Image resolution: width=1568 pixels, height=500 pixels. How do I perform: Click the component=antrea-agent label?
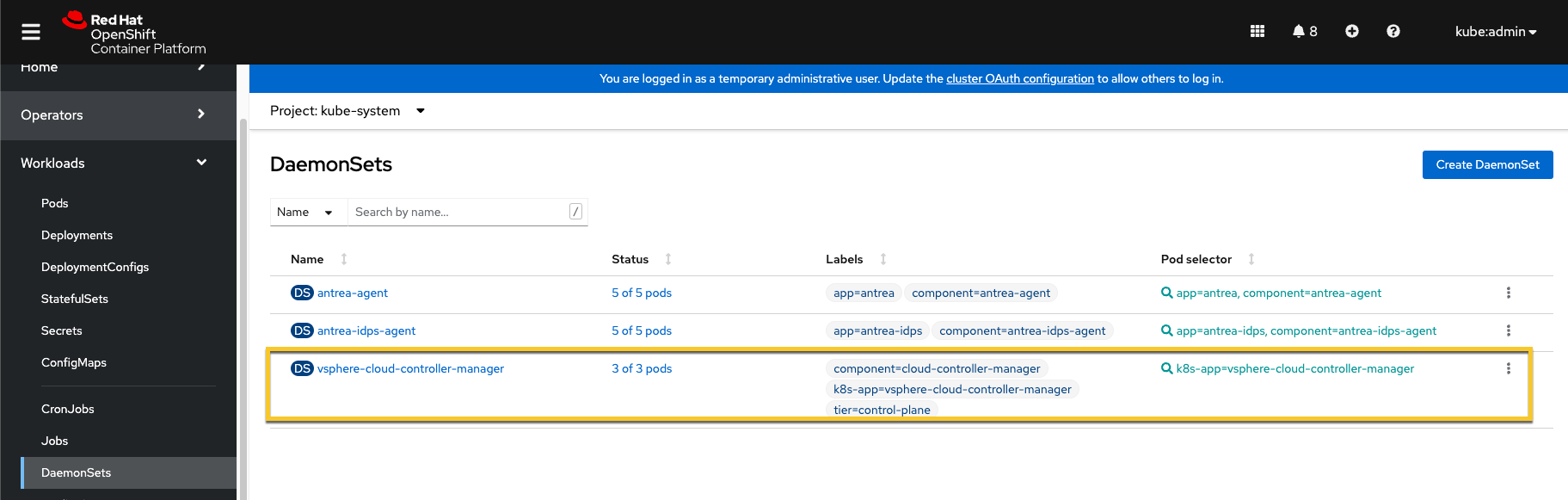click(x=981, y=293)
